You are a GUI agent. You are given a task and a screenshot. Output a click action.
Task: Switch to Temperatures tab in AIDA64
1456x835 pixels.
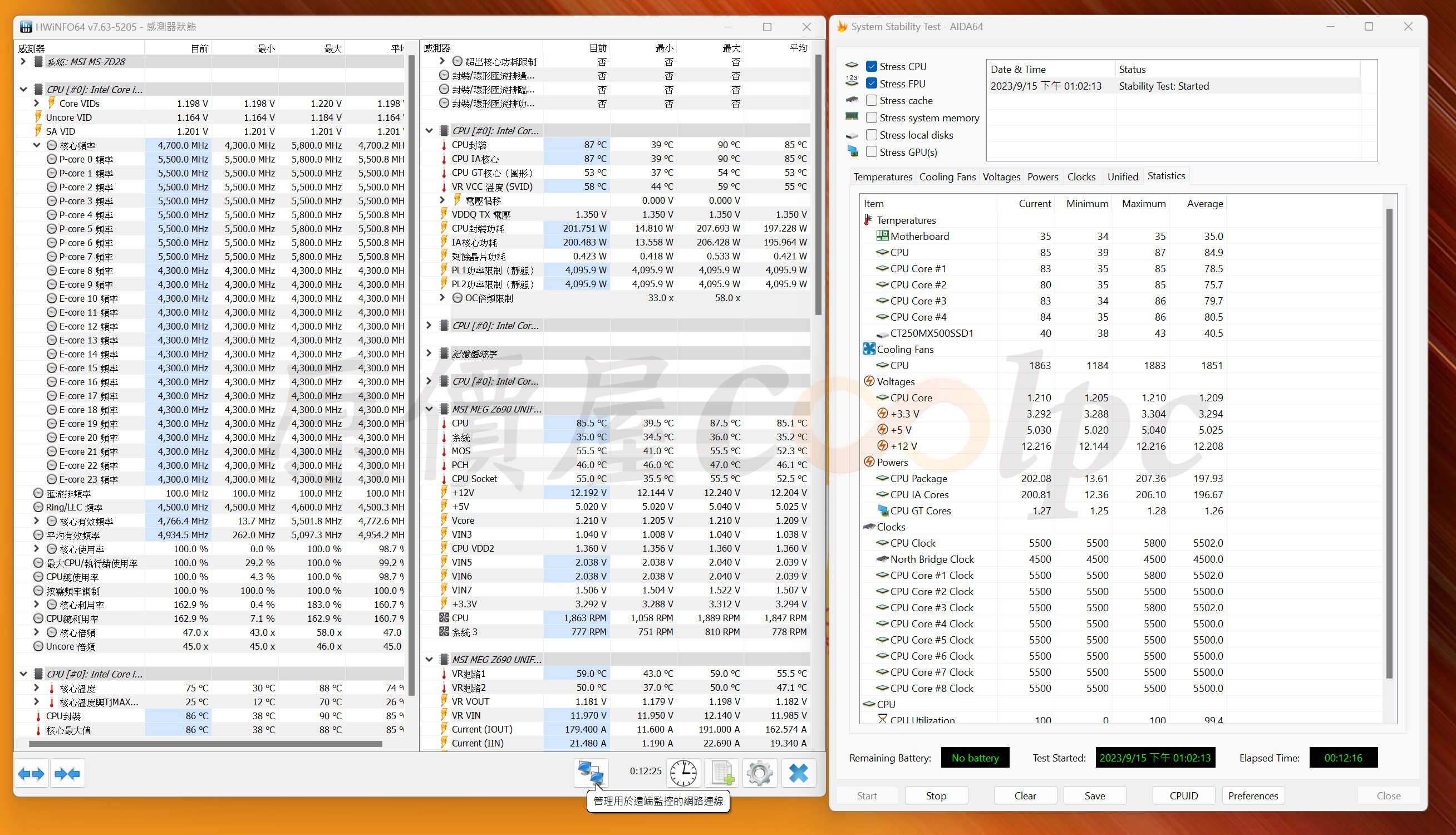(883, 176)
